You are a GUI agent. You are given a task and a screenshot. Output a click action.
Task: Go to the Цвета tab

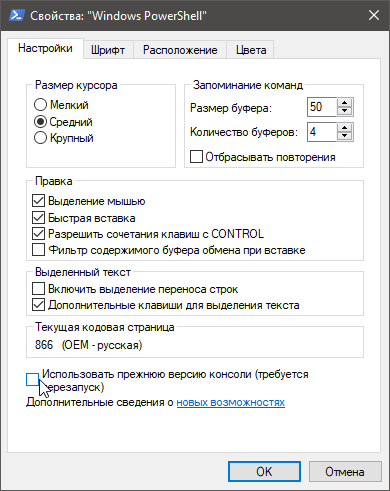251,50
